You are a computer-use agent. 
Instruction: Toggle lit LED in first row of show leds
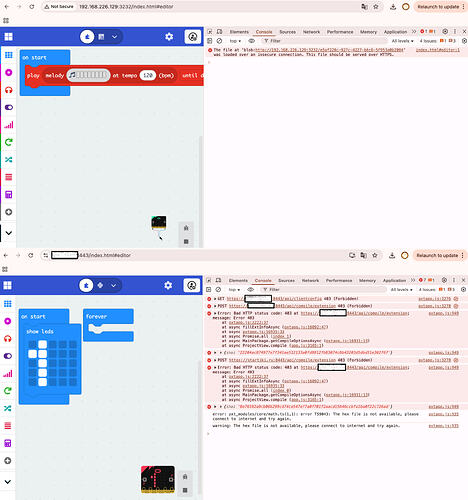[43, 344]
